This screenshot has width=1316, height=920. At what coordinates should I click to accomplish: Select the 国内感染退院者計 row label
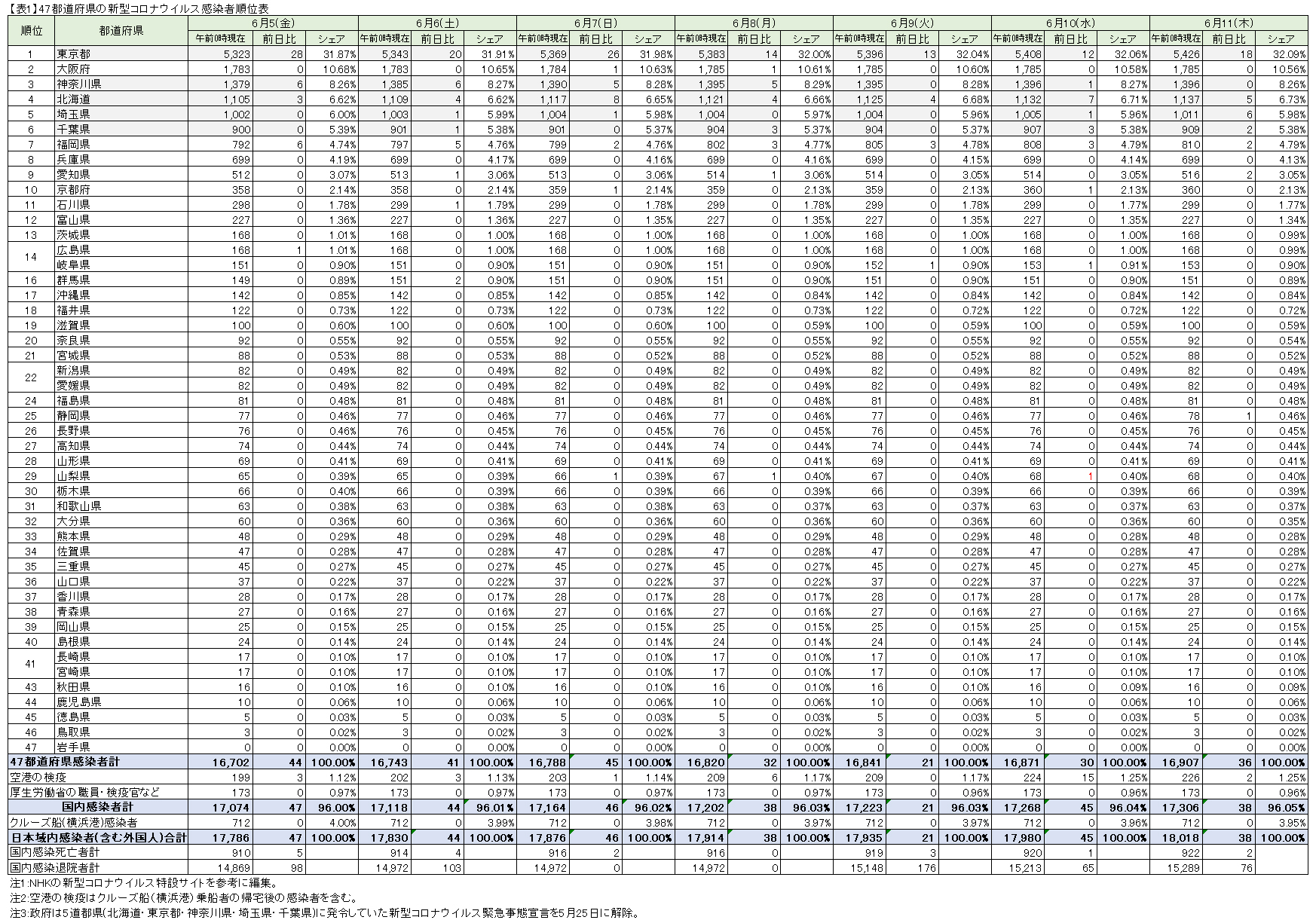pos(98,867)
